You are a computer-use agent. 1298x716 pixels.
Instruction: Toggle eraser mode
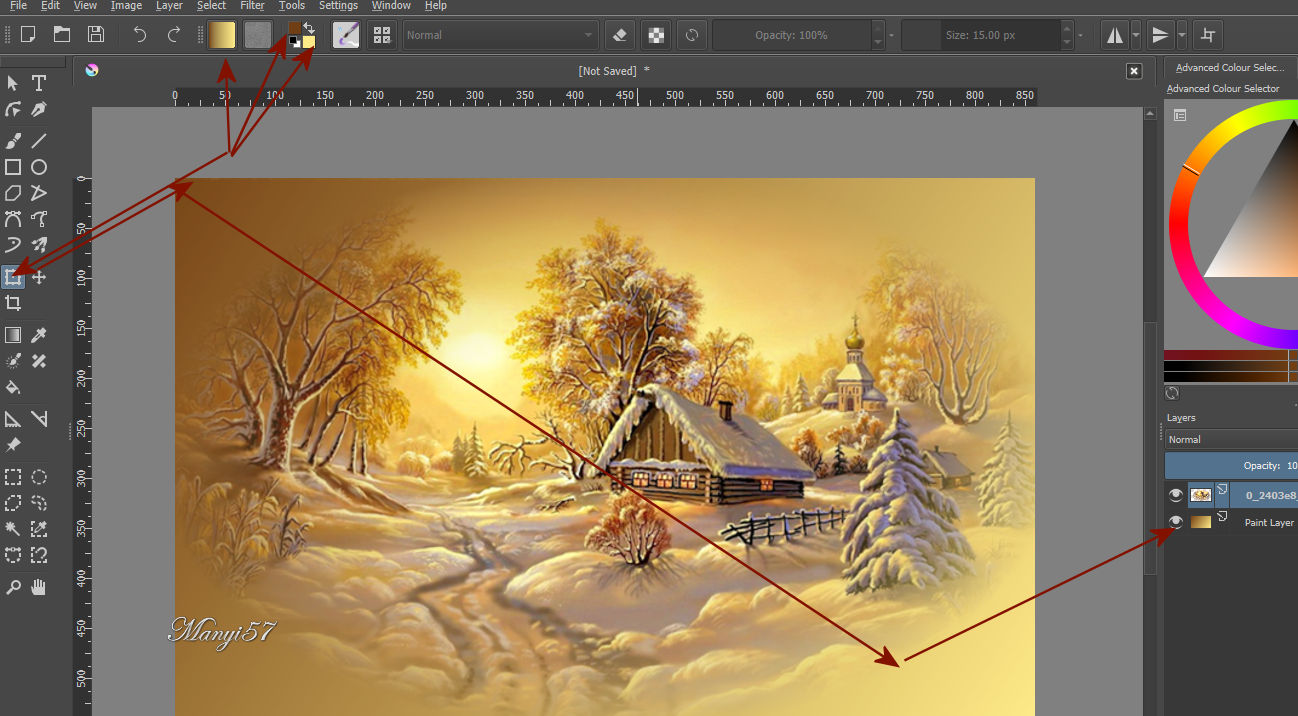point(619,35)
